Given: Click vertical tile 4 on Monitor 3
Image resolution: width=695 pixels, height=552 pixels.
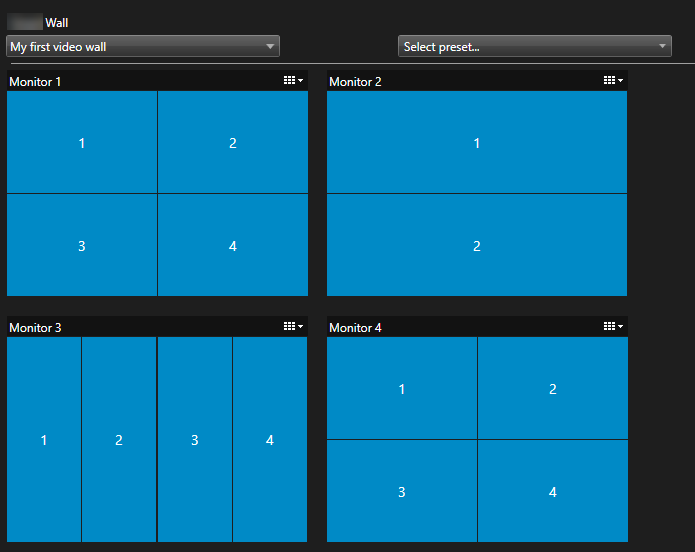Looking at the screenshot, I should [270, 440].
